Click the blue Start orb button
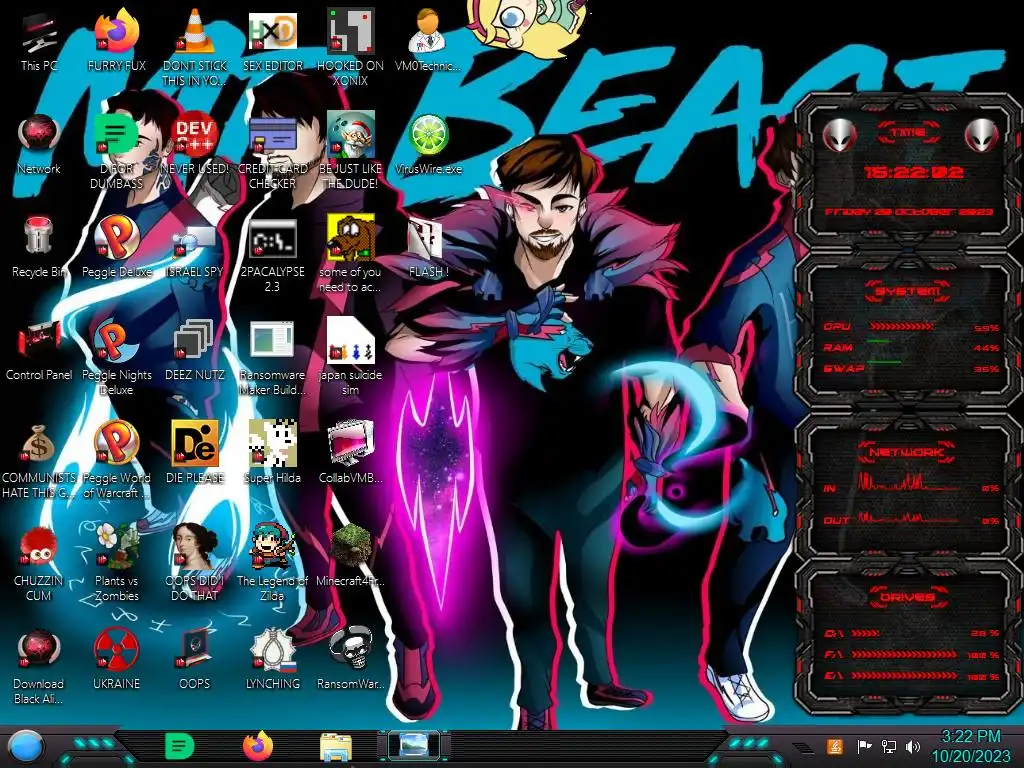Image resolution: width=1024 pixels, height=768 pixels. pyautogui.click(x=25, y=748)
